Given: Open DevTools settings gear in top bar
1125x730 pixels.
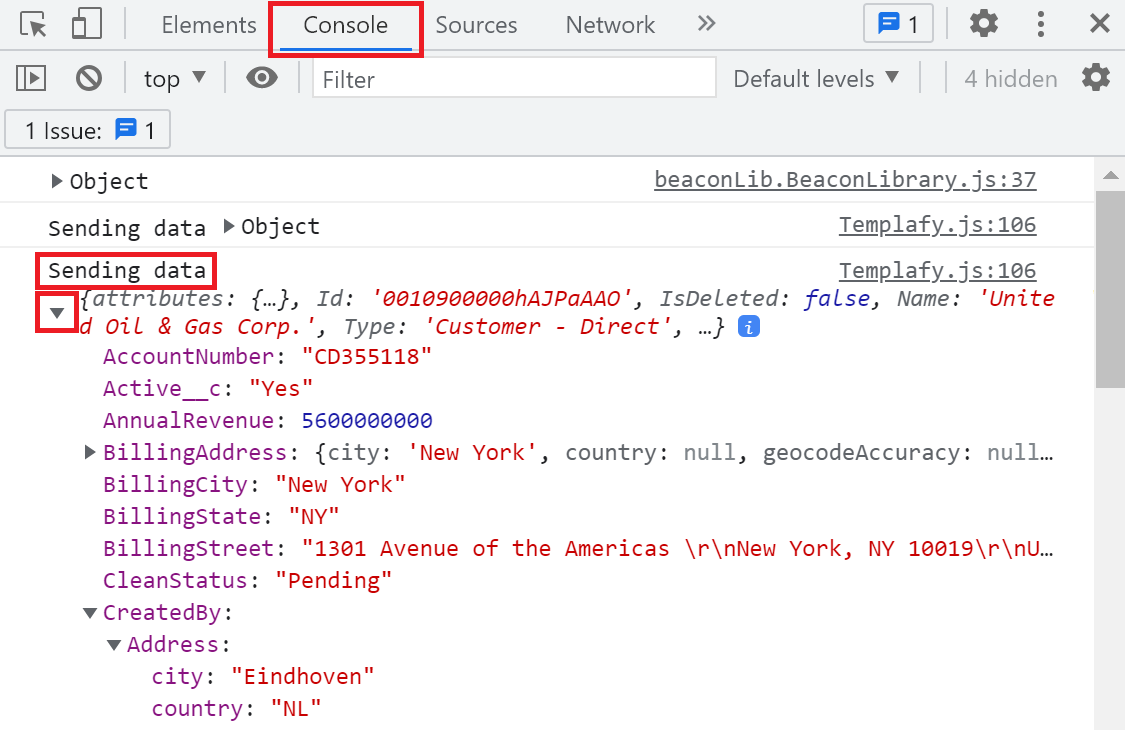Looking at the screenshot, I should (x=984, y=24).
